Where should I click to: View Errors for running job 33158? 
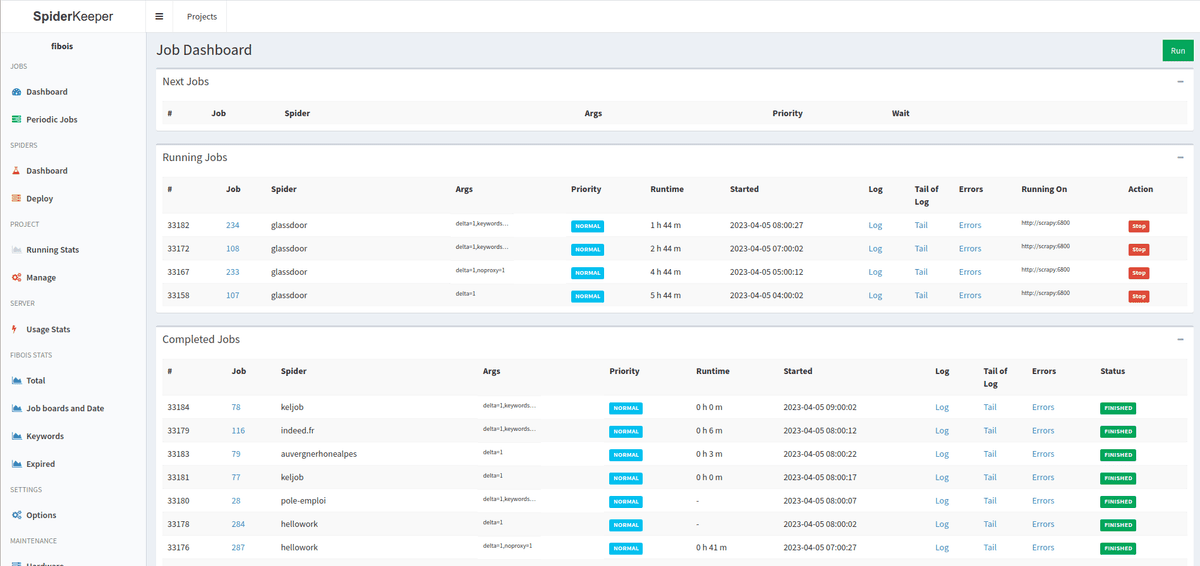(970, 296)
